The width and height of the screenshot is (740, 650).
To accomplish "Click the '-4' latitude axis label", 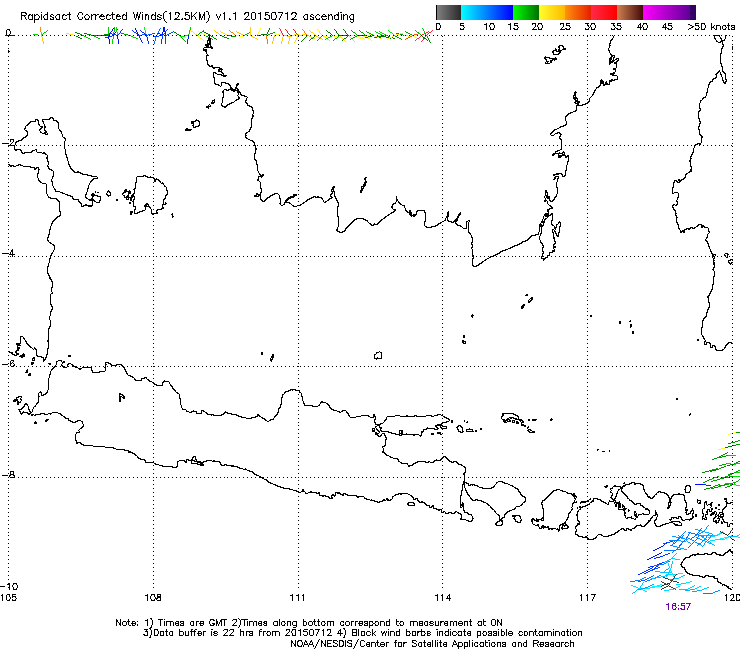I will click(8, 253).
